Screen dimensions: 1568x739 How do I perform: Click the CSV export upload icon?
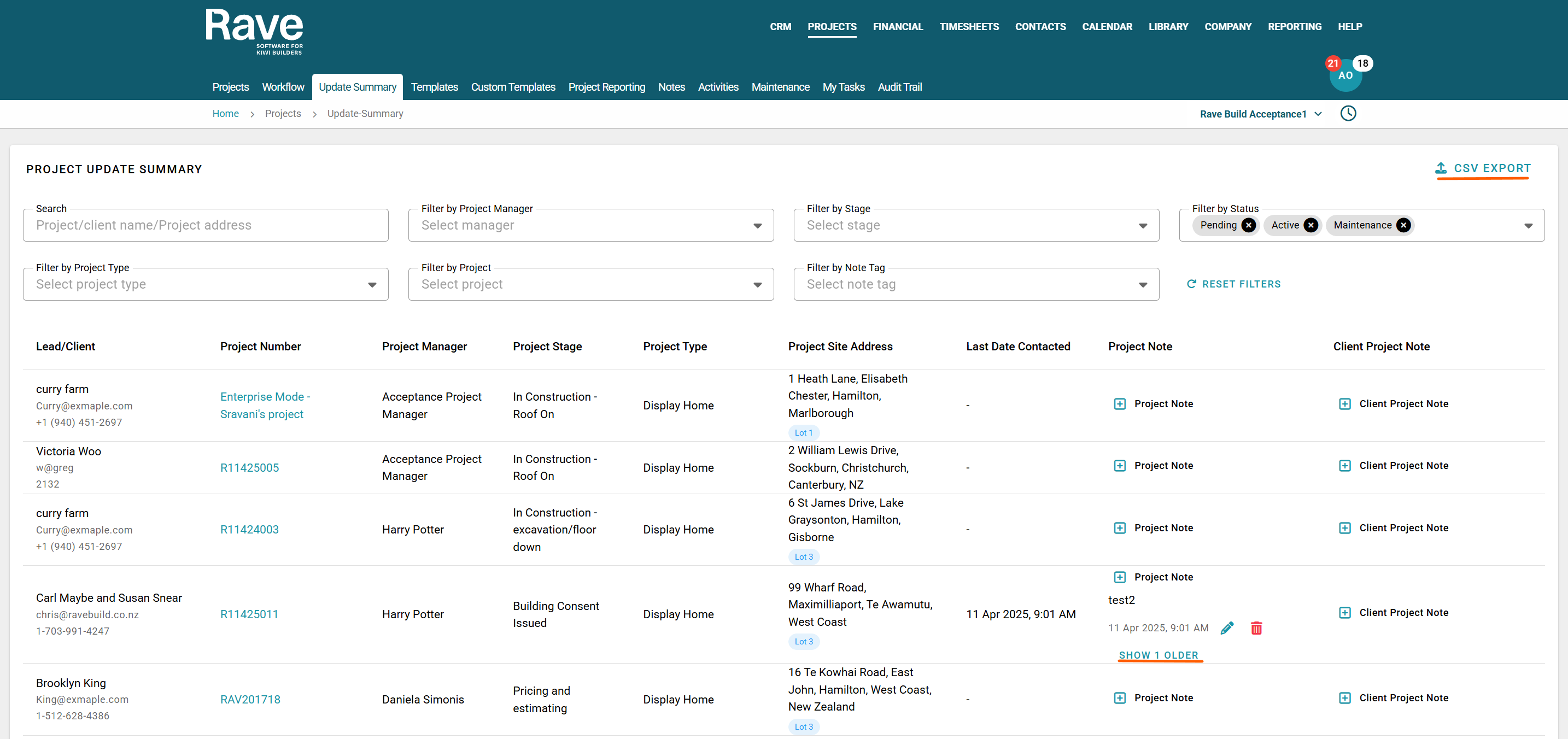click(1440, 168)
